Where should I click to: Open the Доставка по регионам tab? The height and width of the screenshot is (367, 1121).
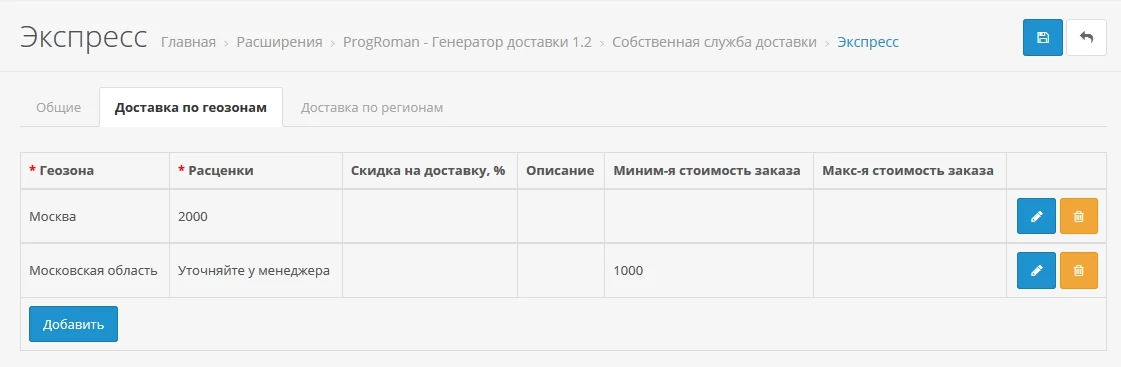(x=372, y=107)
